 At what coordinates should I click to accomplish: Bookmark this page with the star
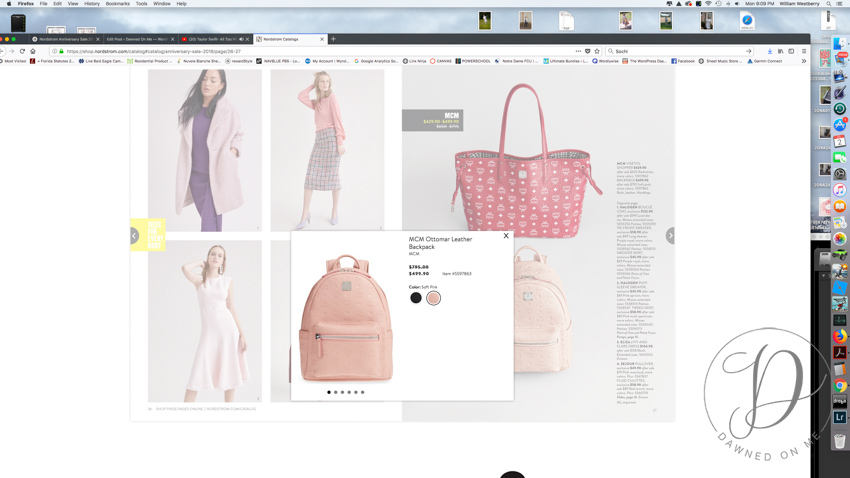tap(597, 51)
